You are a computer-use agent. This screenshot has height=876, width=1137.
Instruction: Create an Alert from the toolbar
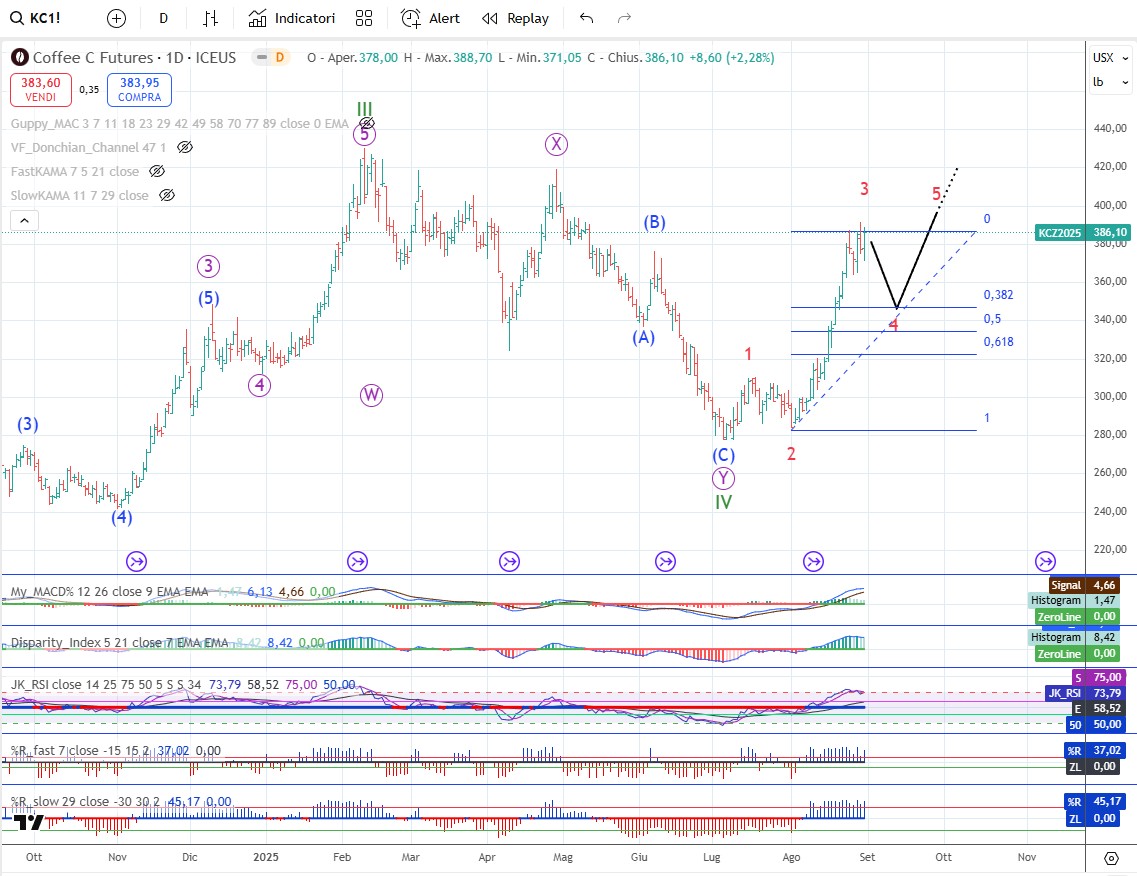[431, 18]
